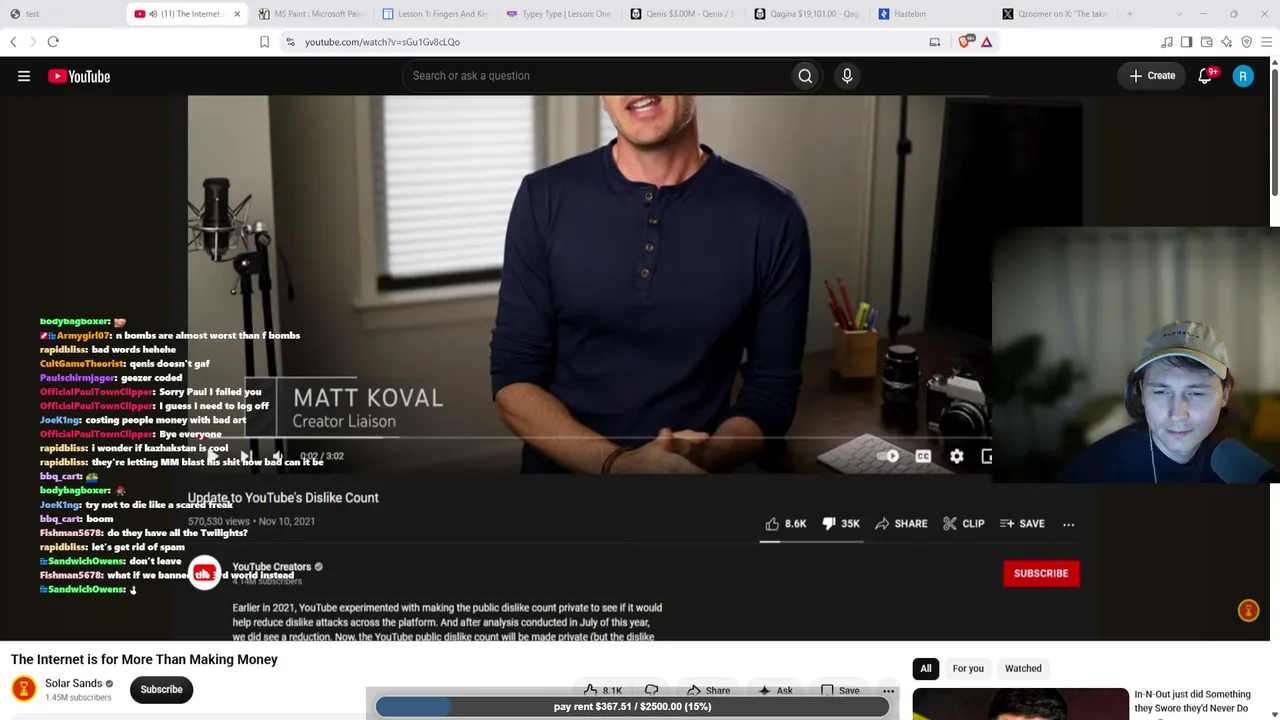
Task: Select the 'All' filter chip
Action: point(926,668)
